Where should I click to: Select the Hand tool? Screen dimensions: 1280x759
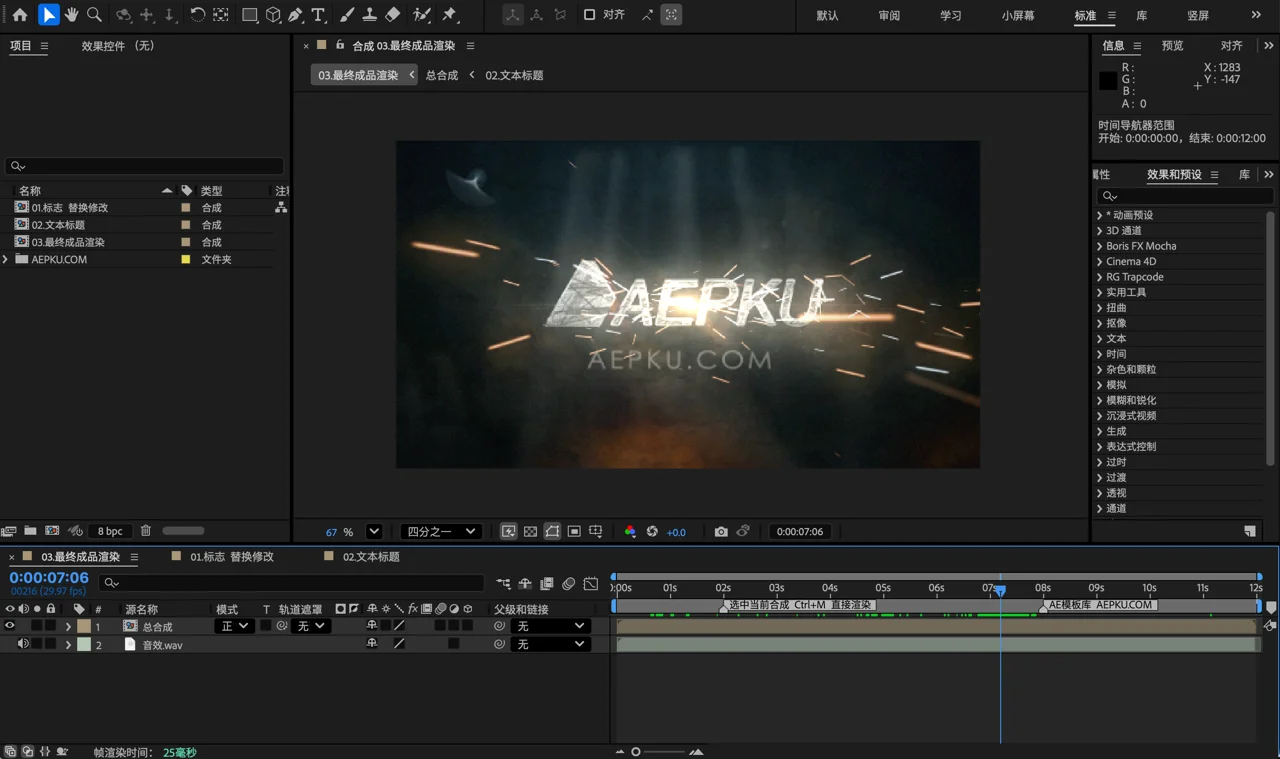click(72, 15)
